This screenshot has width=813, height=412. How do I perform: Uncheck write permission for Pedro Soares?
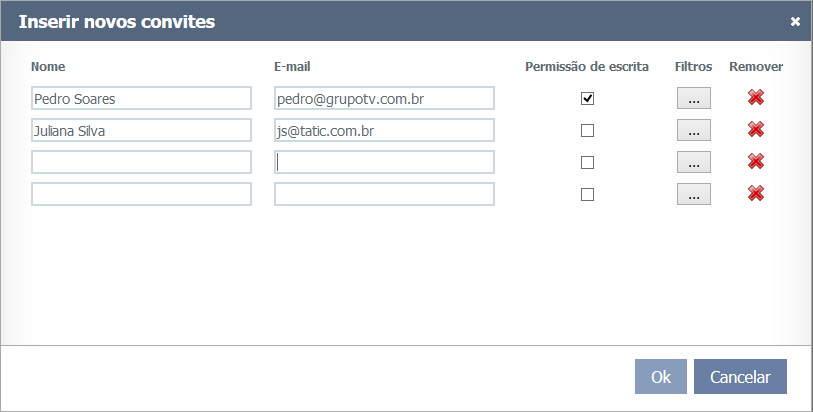(587, 98)
